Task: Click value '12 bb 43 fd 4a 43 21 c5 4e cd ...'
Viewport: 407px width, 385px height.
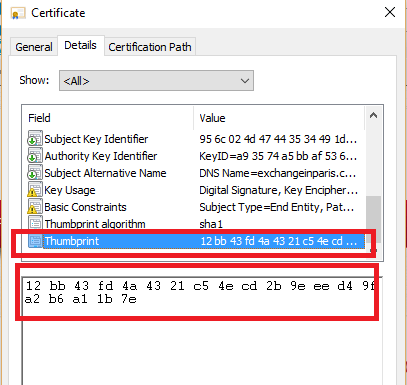Action: tap(279, 241)
